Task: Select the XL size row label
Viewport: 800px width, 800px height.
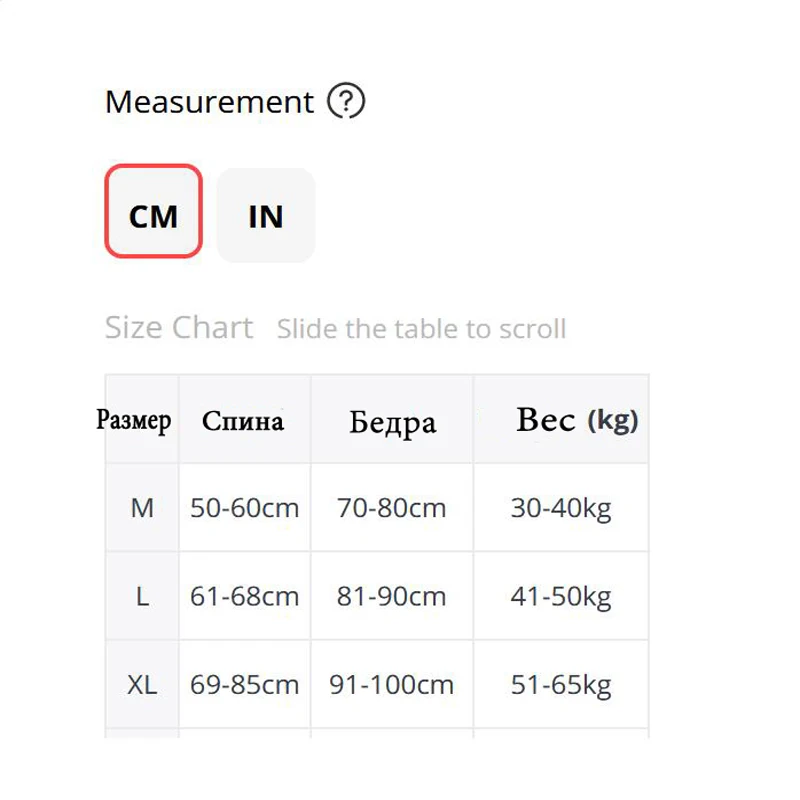Action: coord(142,685)
